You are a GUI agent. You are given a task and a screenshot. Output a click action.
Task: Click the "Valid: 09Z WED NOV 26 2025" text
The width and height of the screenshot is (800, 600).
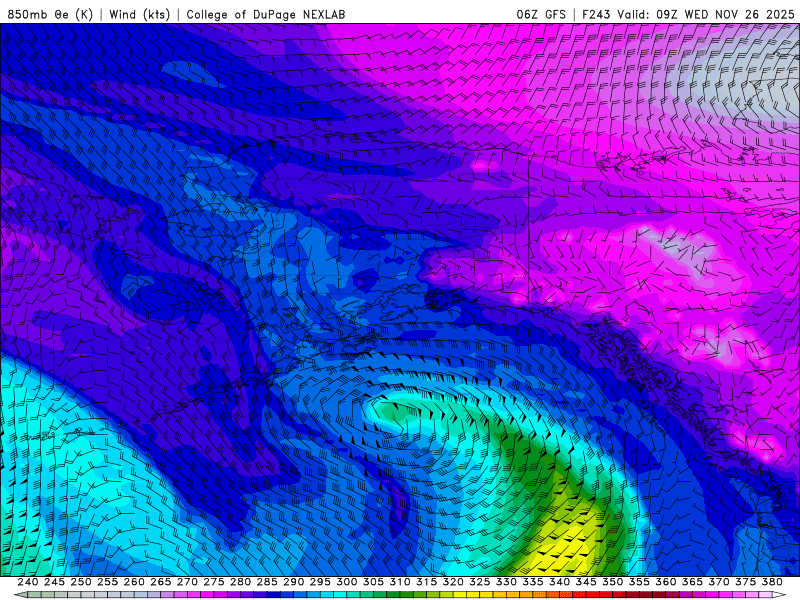(706, 14)
